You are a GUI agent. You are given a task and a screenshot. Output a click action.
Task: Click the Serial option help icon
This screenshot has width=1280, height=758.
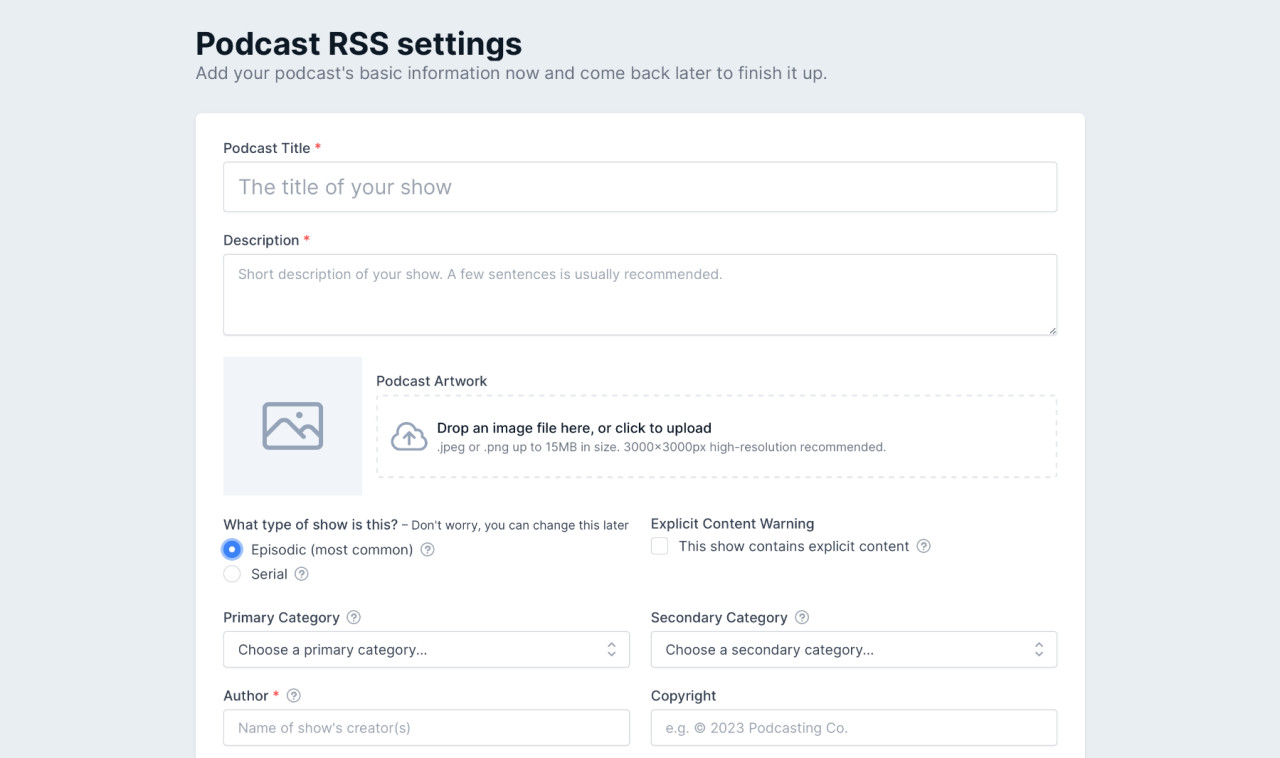(x=302, y=574)
